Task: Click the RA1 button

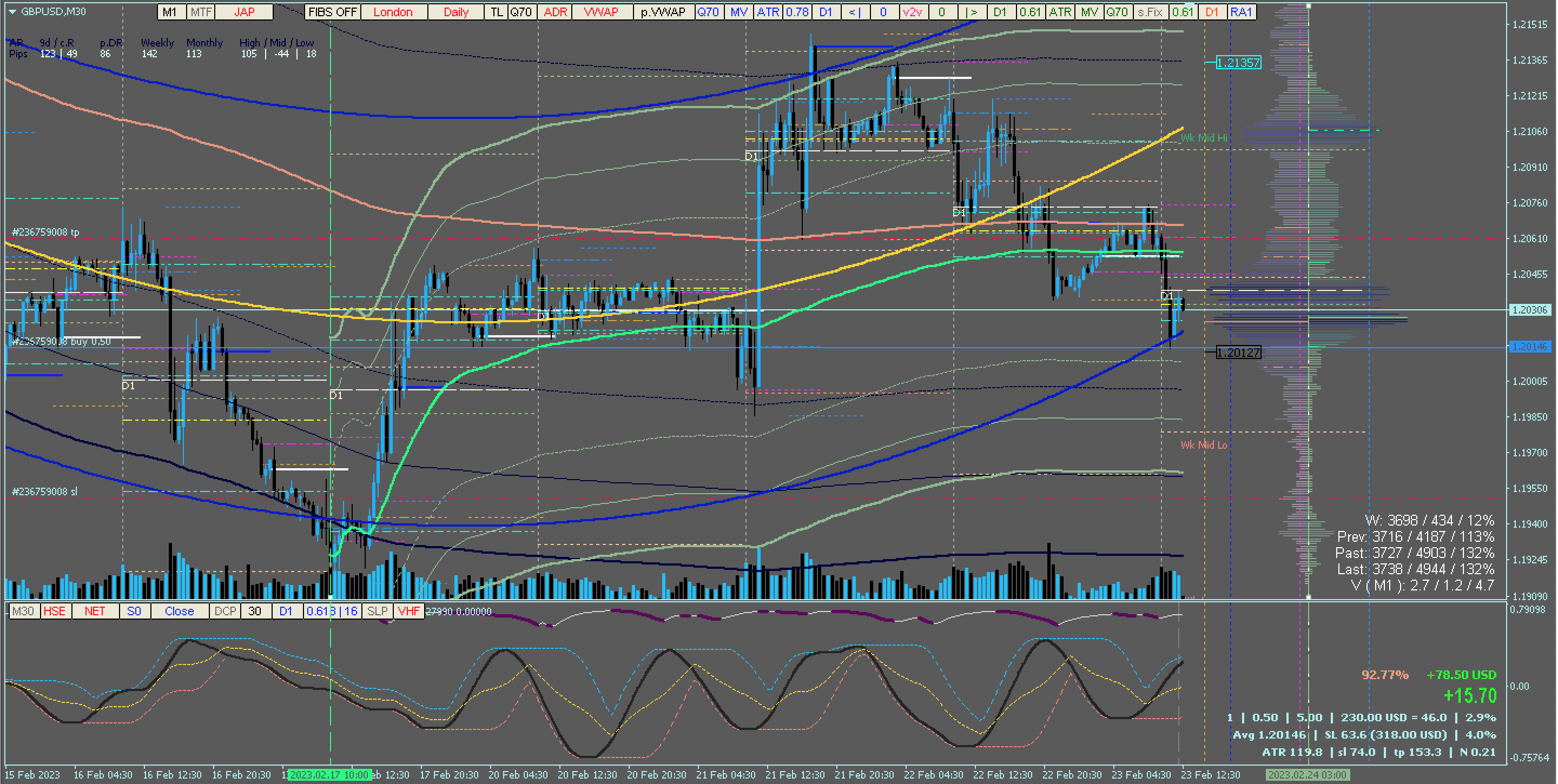Action: point(1241,12)
